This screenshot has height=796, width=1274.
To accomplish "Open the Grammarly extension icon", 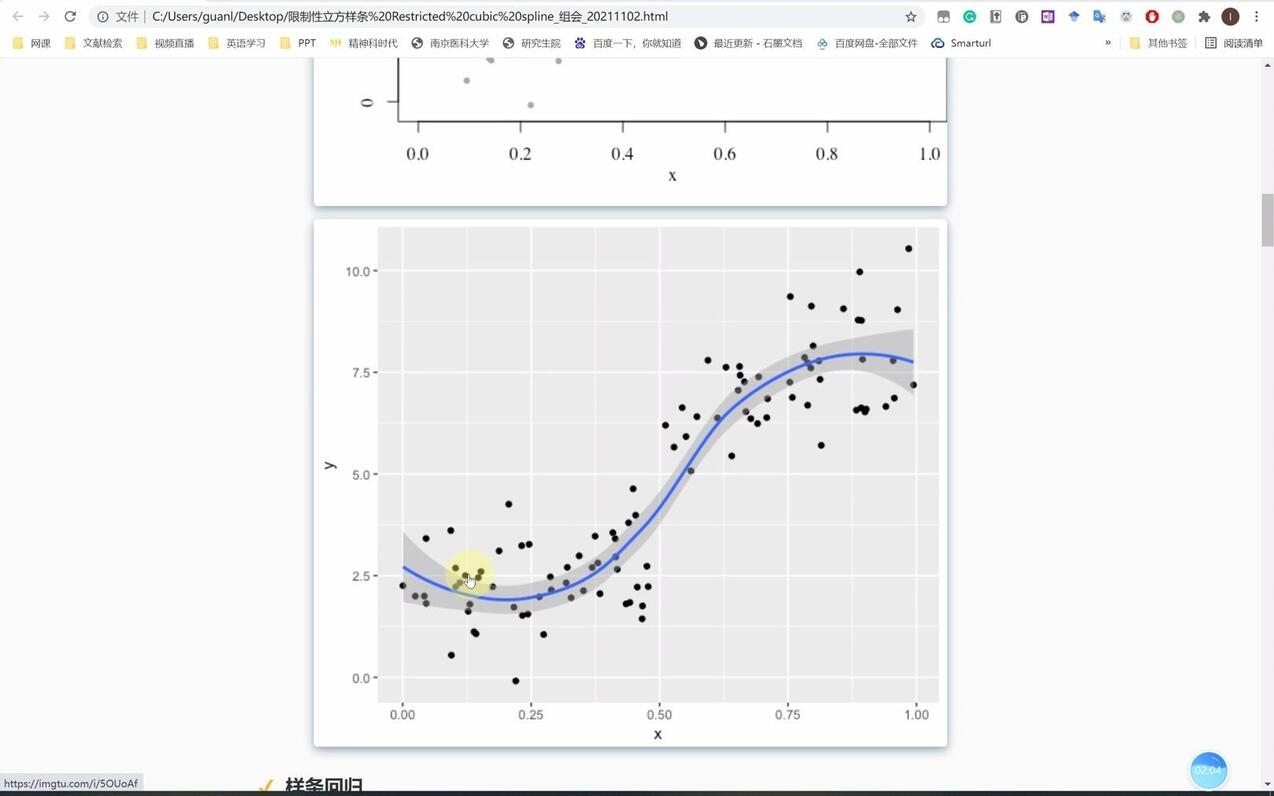I will pyautogui.click(x=969, y=17).
